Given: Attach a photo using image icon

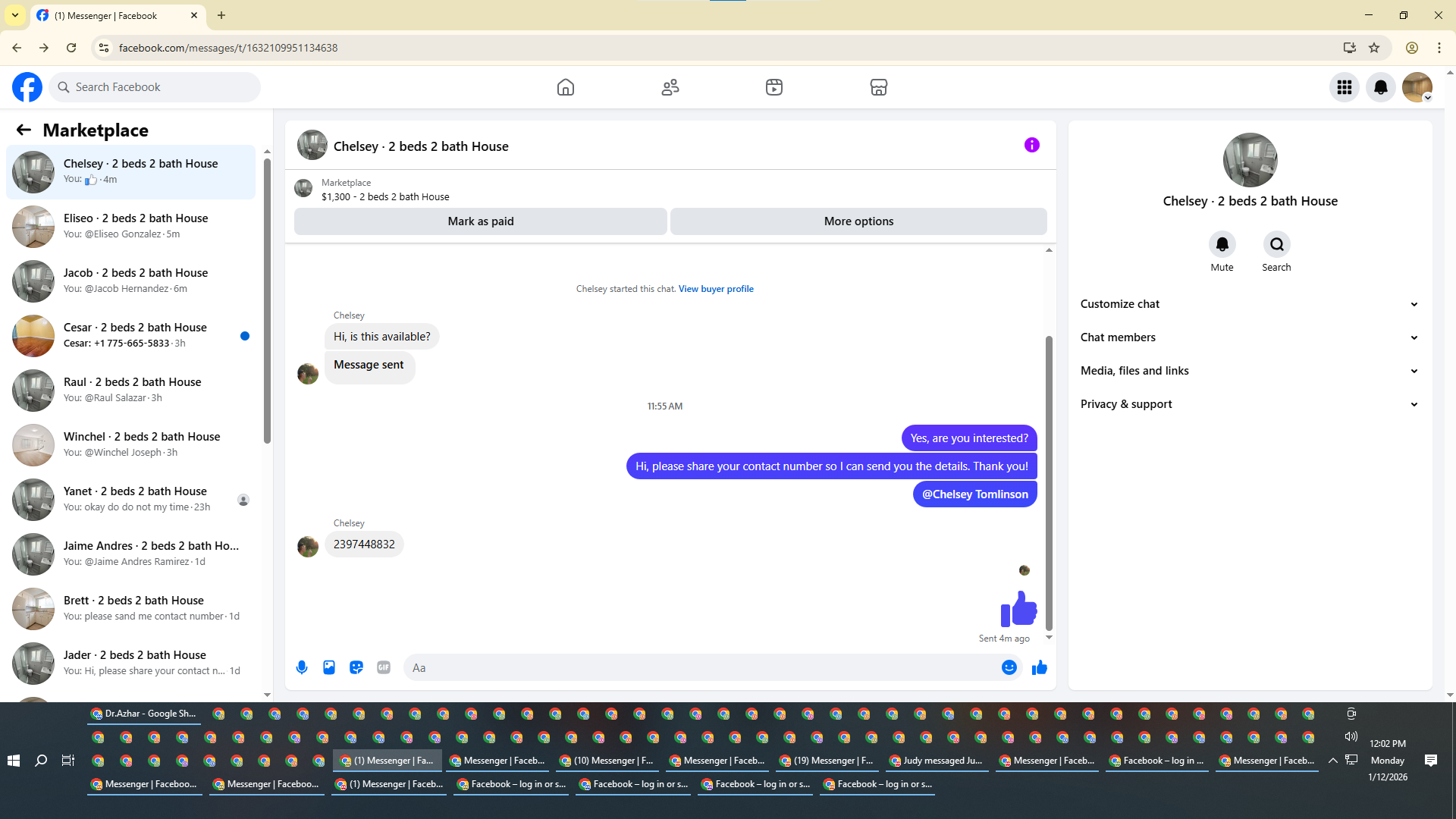Looking at the screenshot, I should click(329, 667).
